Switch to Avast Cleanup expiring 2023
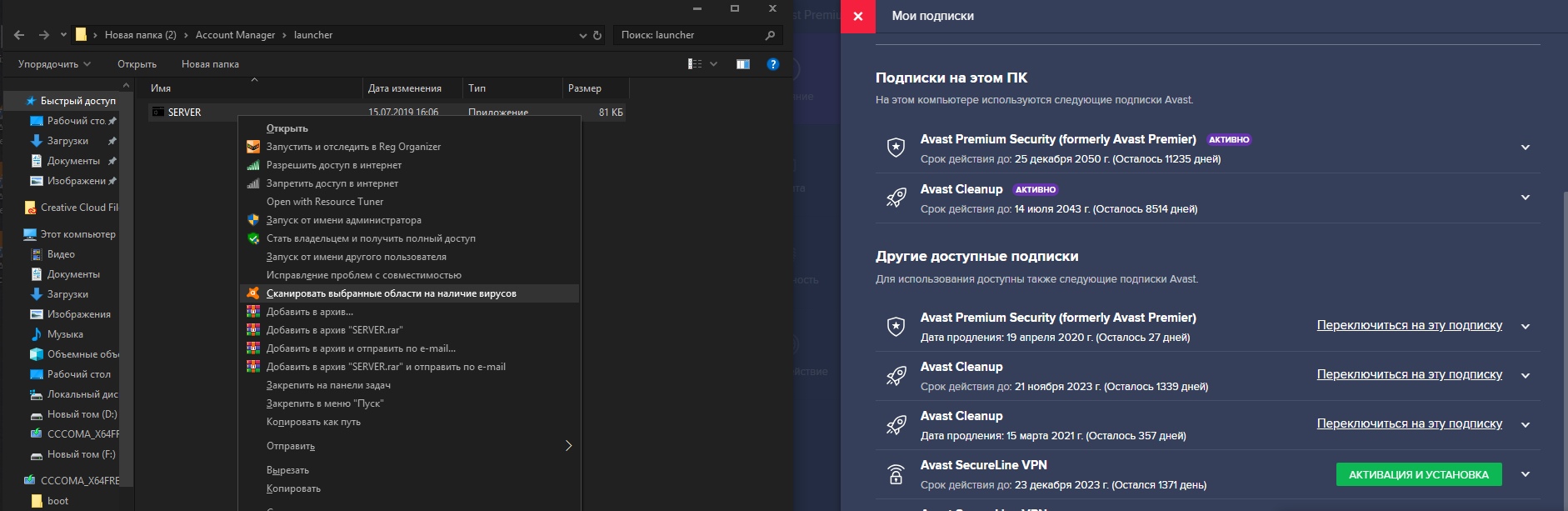 click(1410, 374)
